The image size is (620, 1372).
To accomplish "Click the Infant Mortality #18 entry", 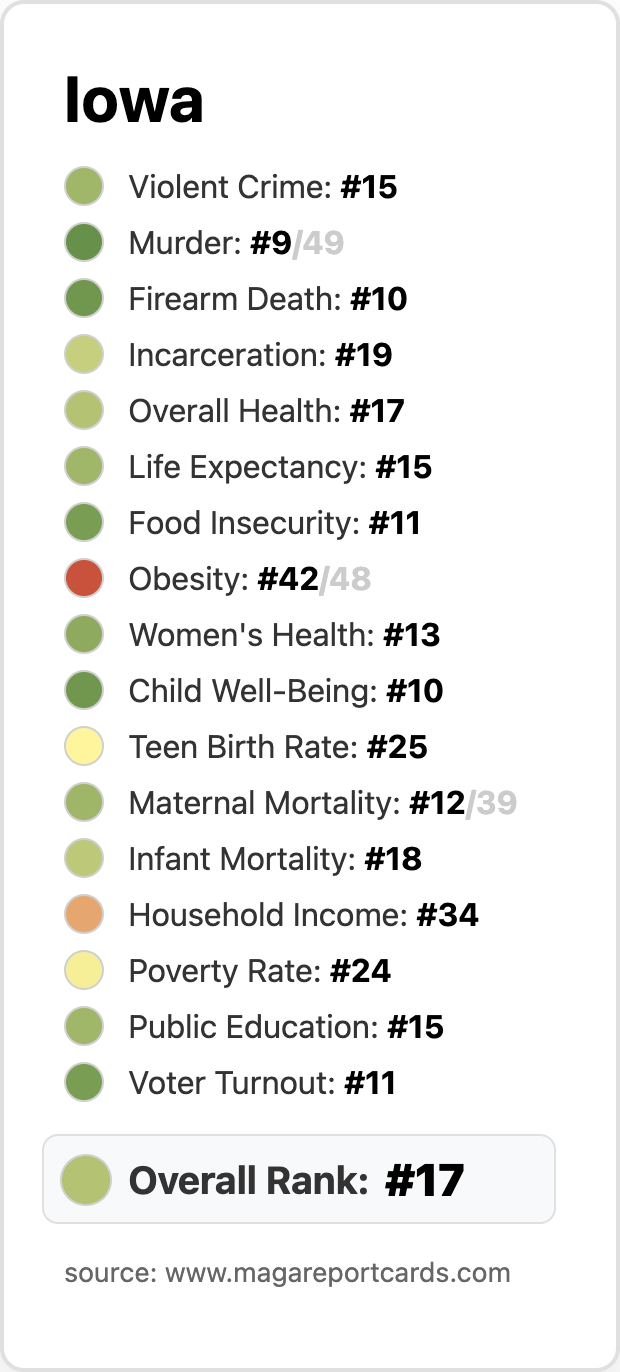I will tap(243, 859).
